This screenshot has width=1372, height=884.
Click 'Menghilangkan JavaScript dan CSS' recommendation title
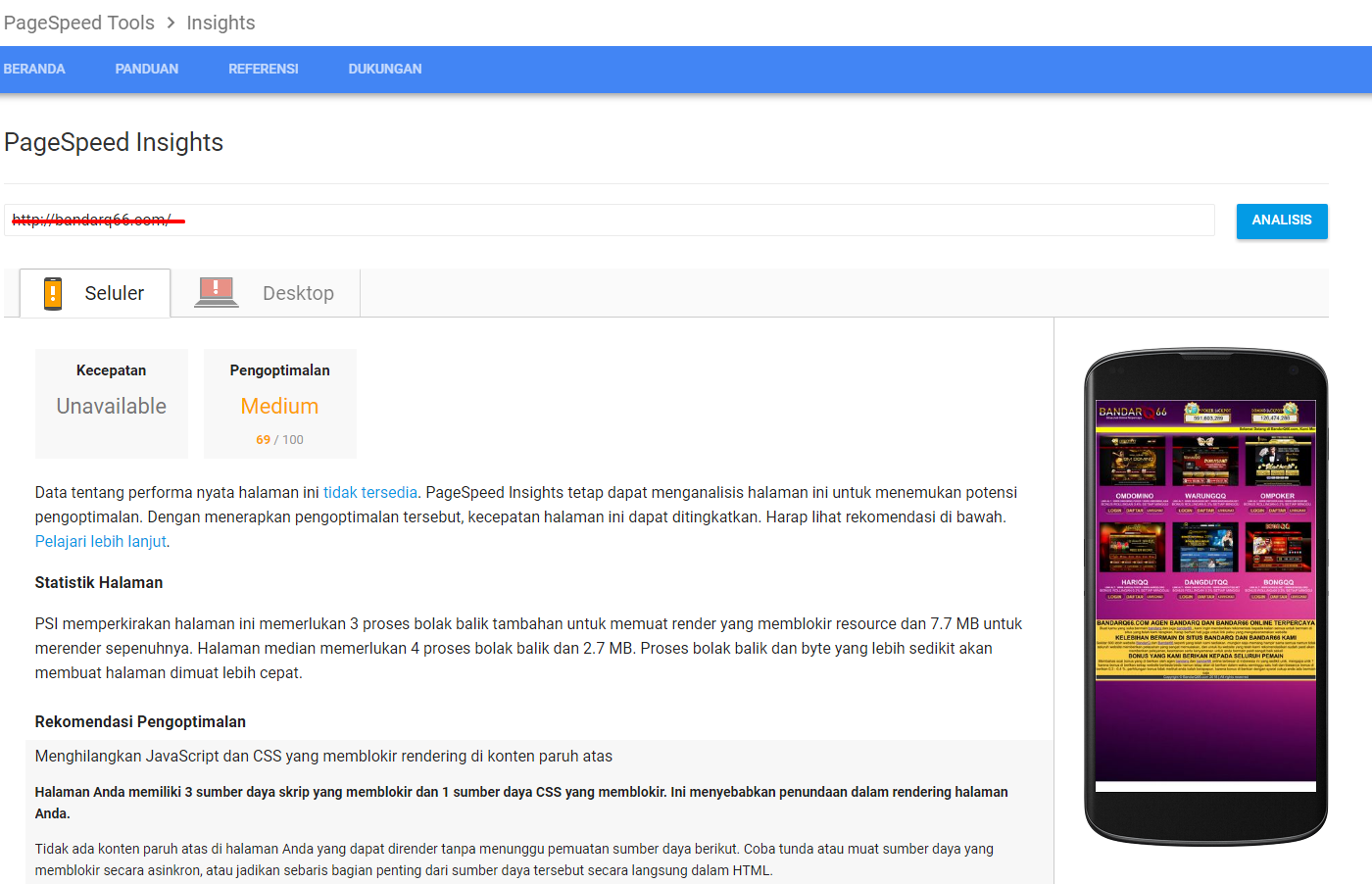(323, 756)
